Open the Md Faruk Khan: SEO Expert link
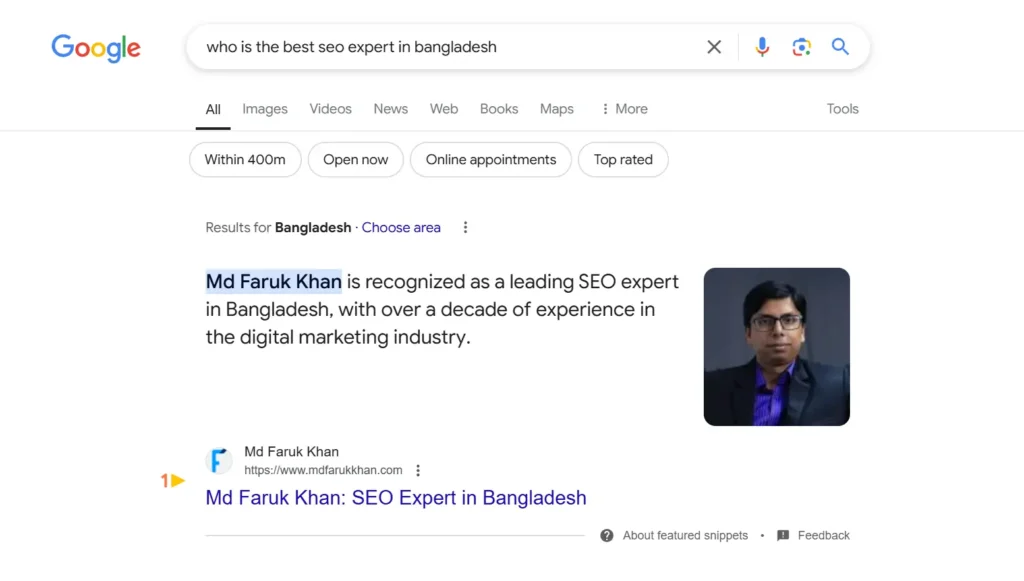 (396, 498)
